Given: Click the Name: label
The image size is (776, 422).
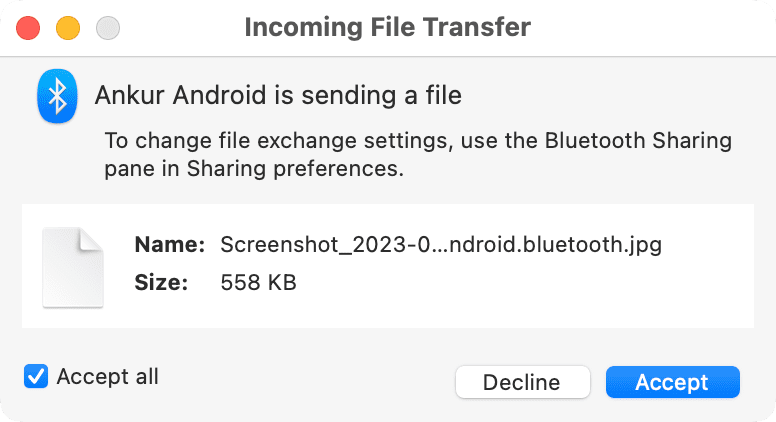Looking at the screenshot, I should pyautogui.click(x=170, y=244).
